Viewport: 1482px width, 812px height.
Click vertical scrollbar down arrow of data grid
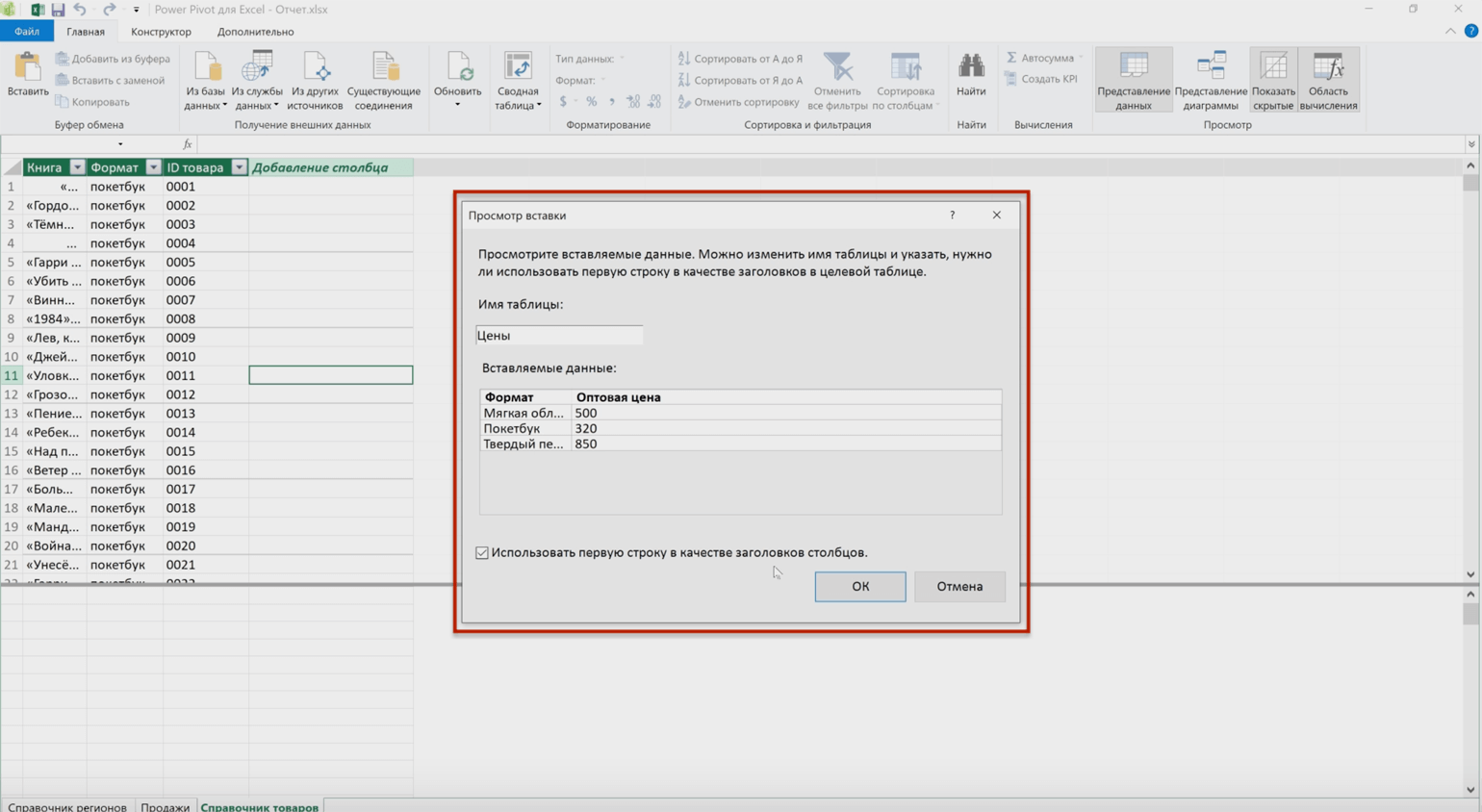coord(1470,574)
